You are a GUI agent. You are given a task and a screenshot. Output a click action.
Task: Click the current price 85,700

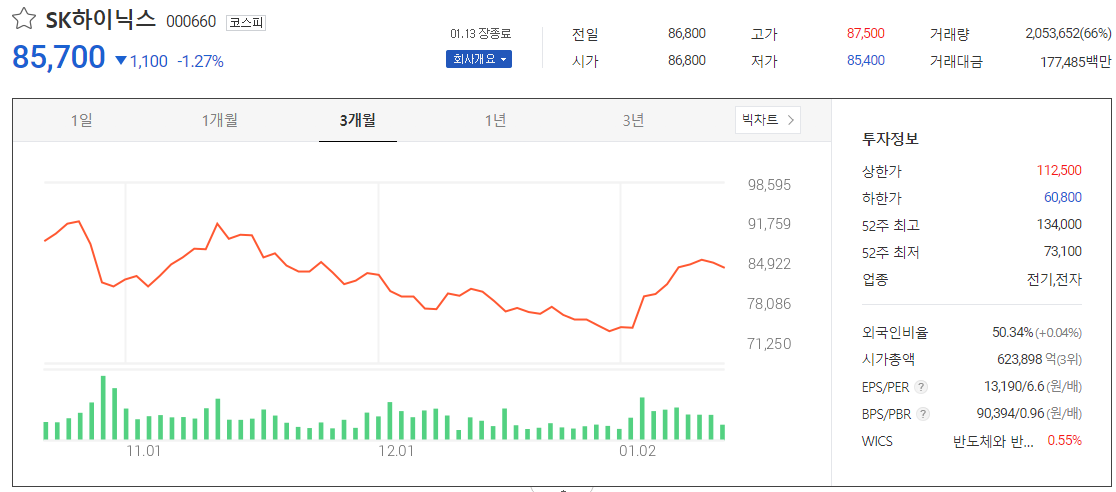coord(59,58)
